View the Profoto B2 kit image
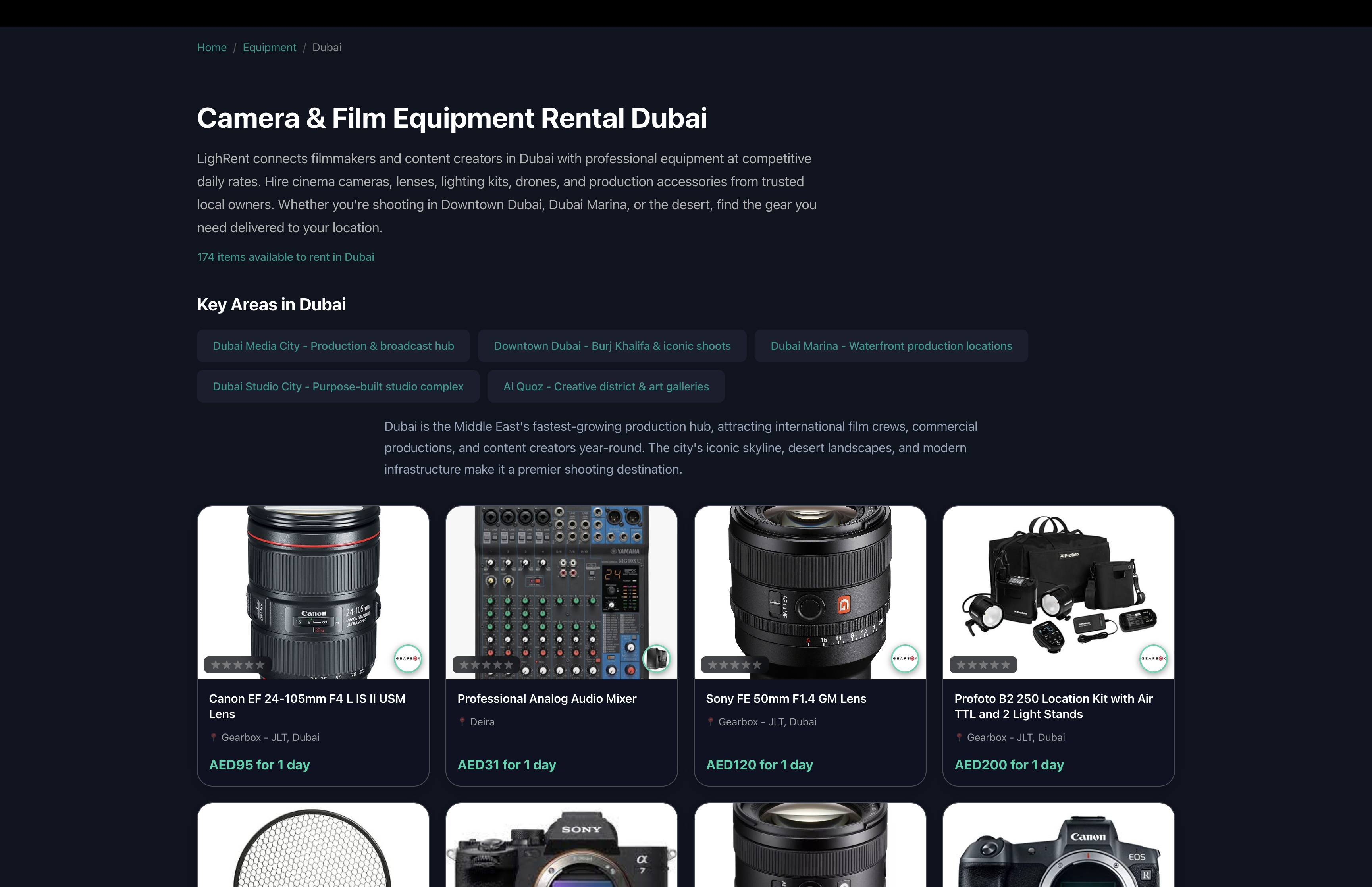This screenshot has width=1372, height=887. click(1058, 593)
